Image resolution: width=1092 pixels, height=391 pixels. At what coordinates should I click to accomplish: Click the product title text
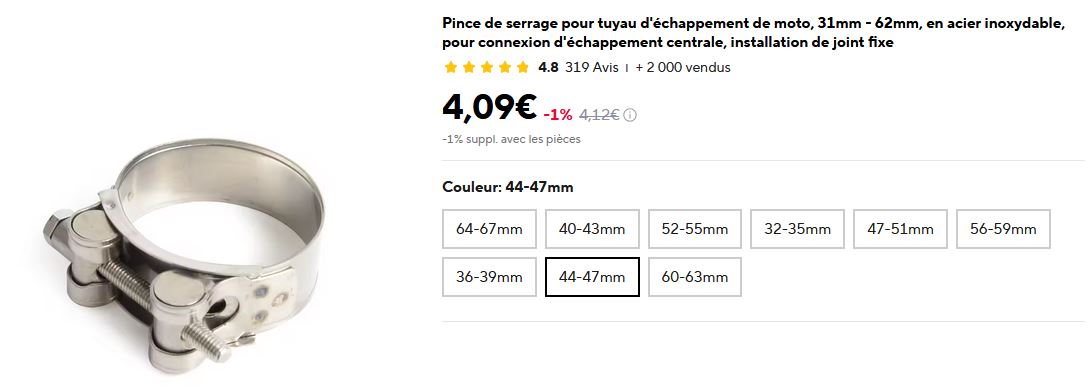tap(754, 33)
